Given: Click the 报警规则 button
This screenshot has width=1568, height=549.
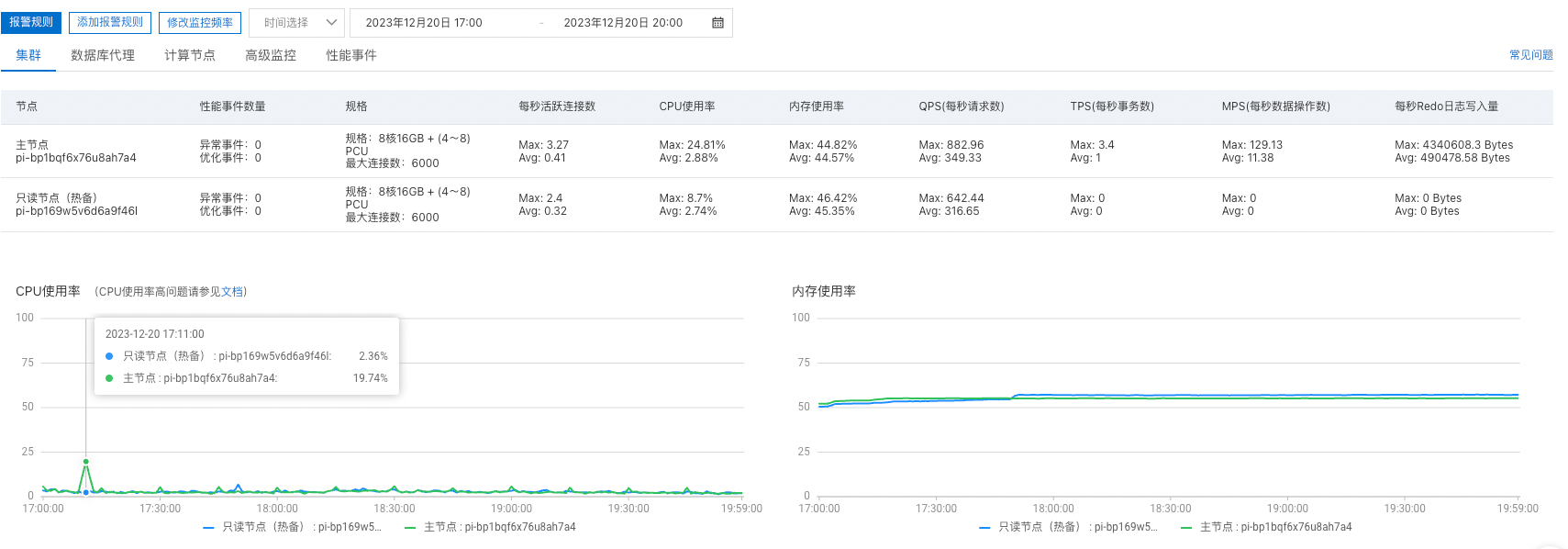Looking at the screenshot, I should 31,22.
